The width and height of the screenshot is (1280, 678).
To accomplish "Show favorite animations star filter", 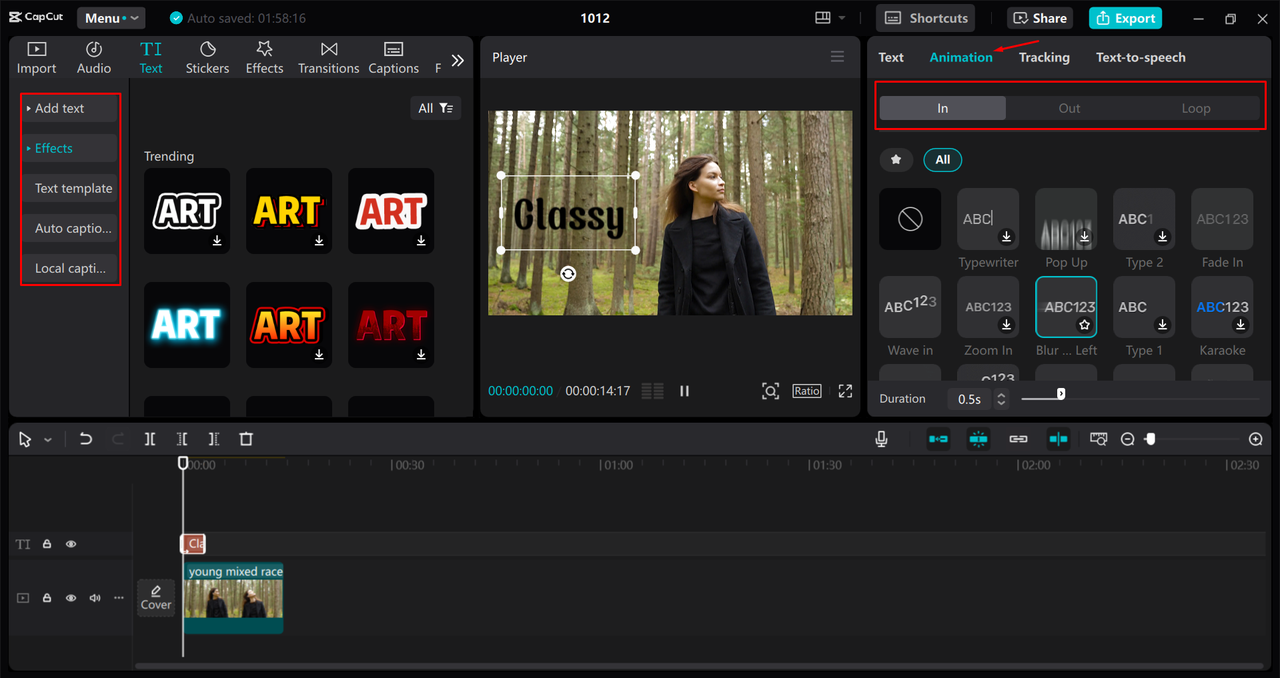I will coord(896,159).
